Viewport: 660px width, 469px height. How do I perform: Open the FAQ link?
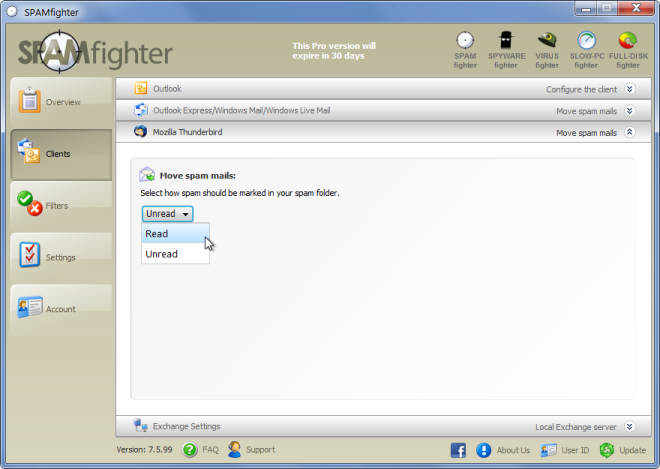tap(210, 450)
